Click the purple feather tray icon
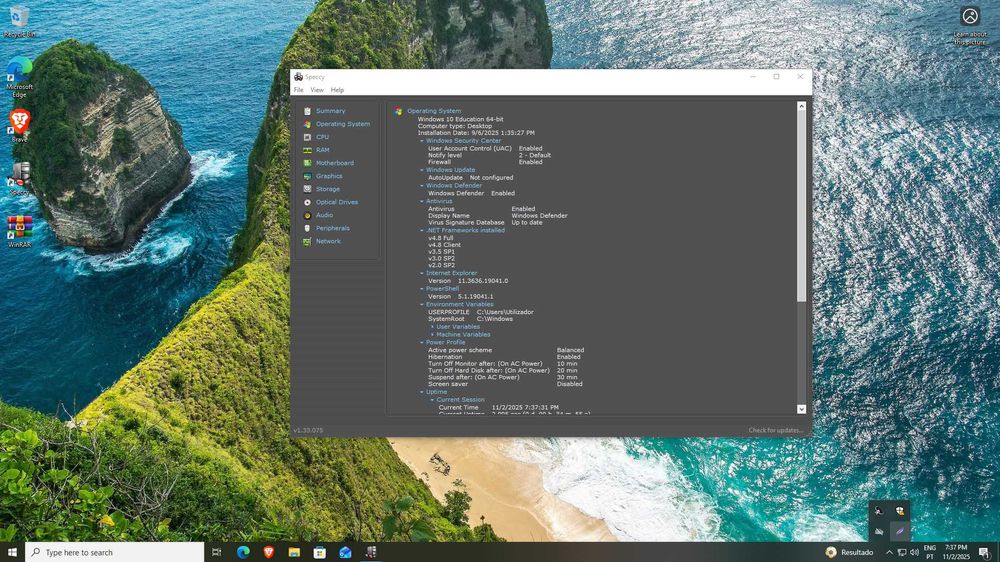The height and width of the screenshot is (562, 1000). 900,531
